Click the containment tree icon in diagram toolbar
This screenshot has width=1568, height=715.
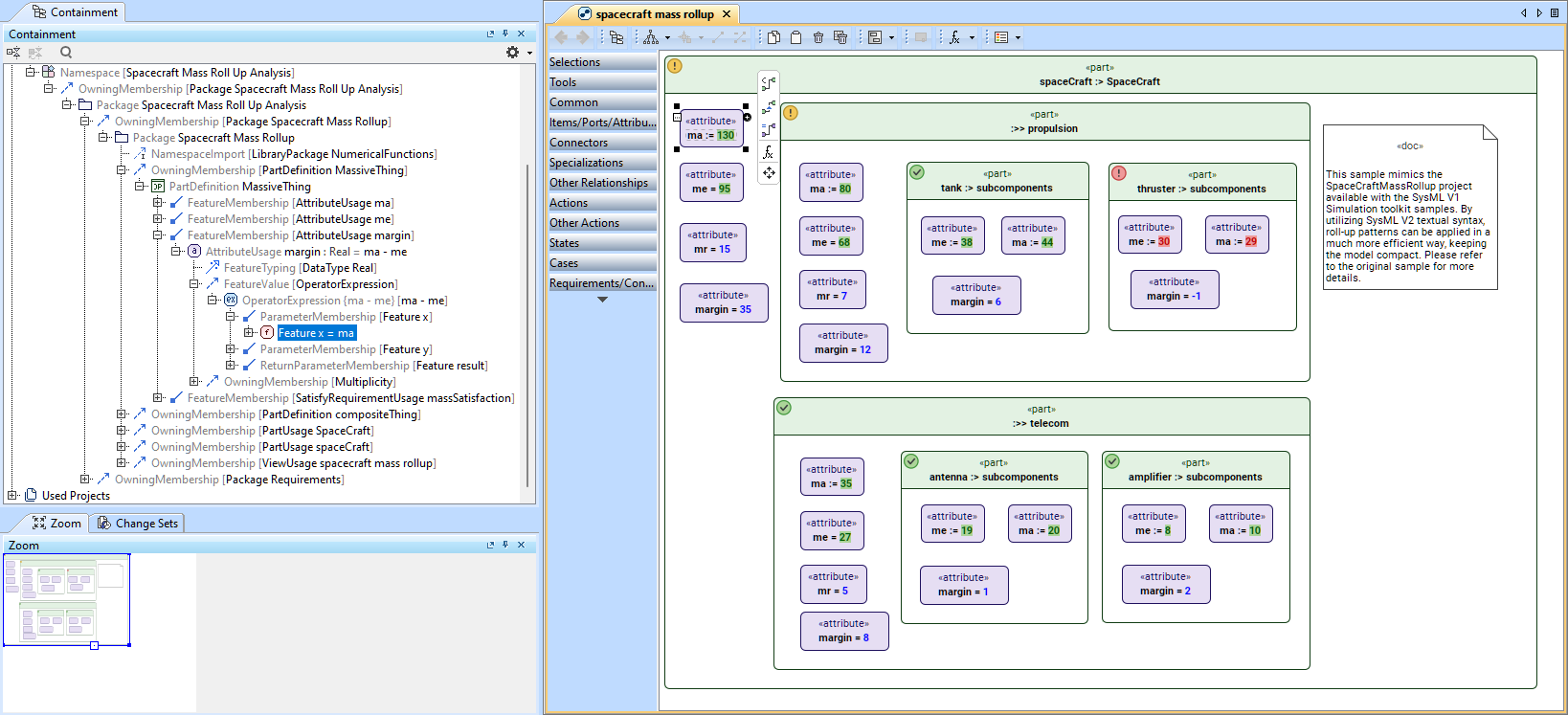[616, 37]
